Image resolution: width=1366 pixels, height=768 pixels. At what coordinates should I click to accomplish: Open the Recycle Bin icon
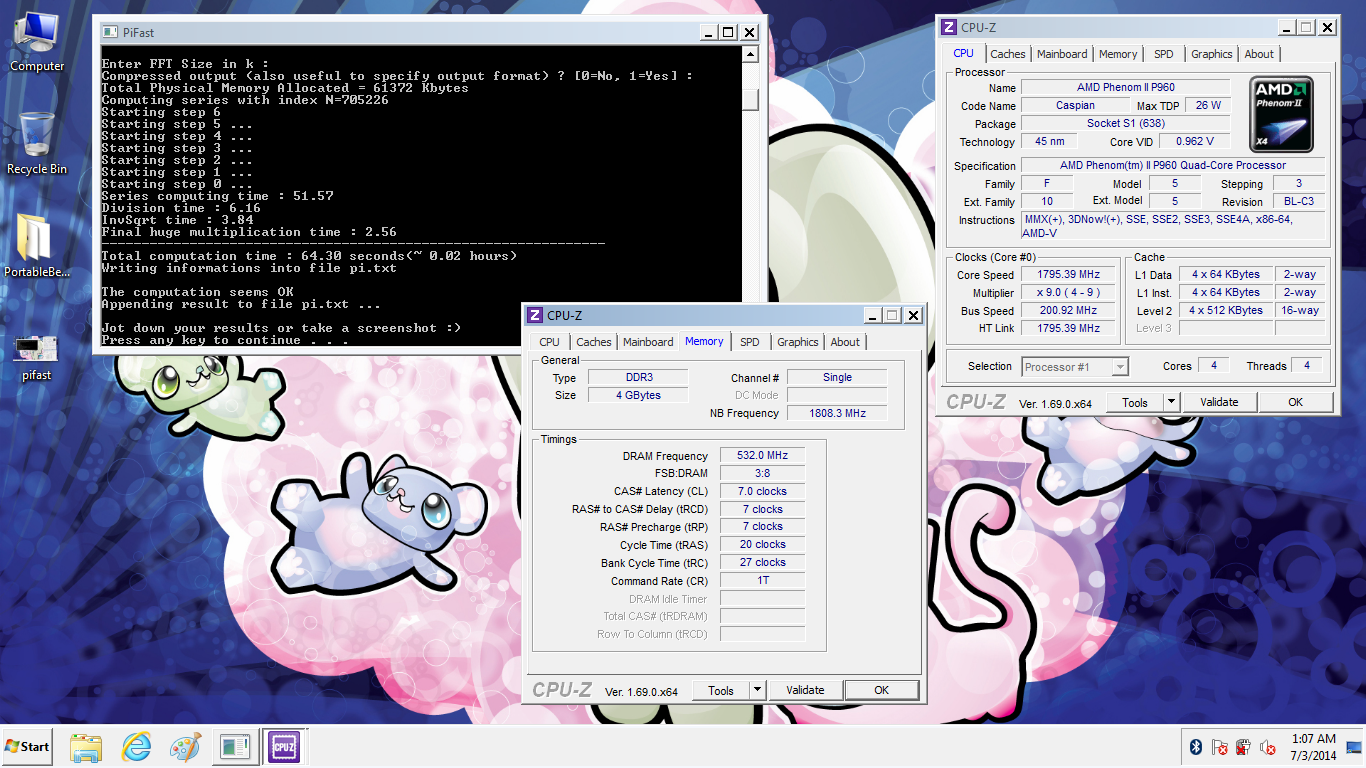click(x=37, y=143)
